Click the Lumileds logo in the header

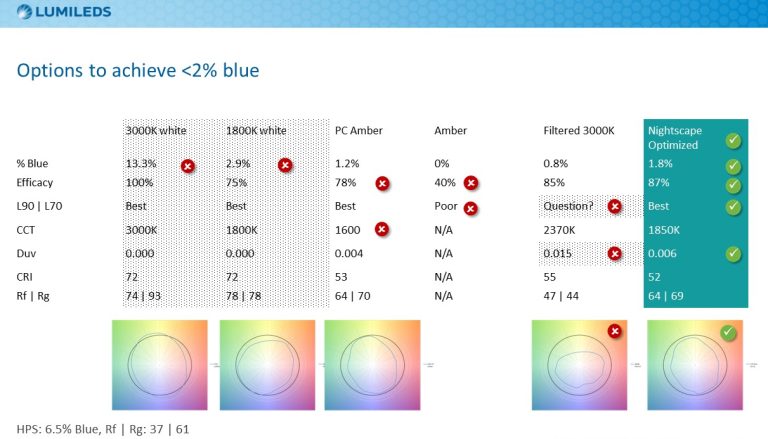[x=64, y=12]
